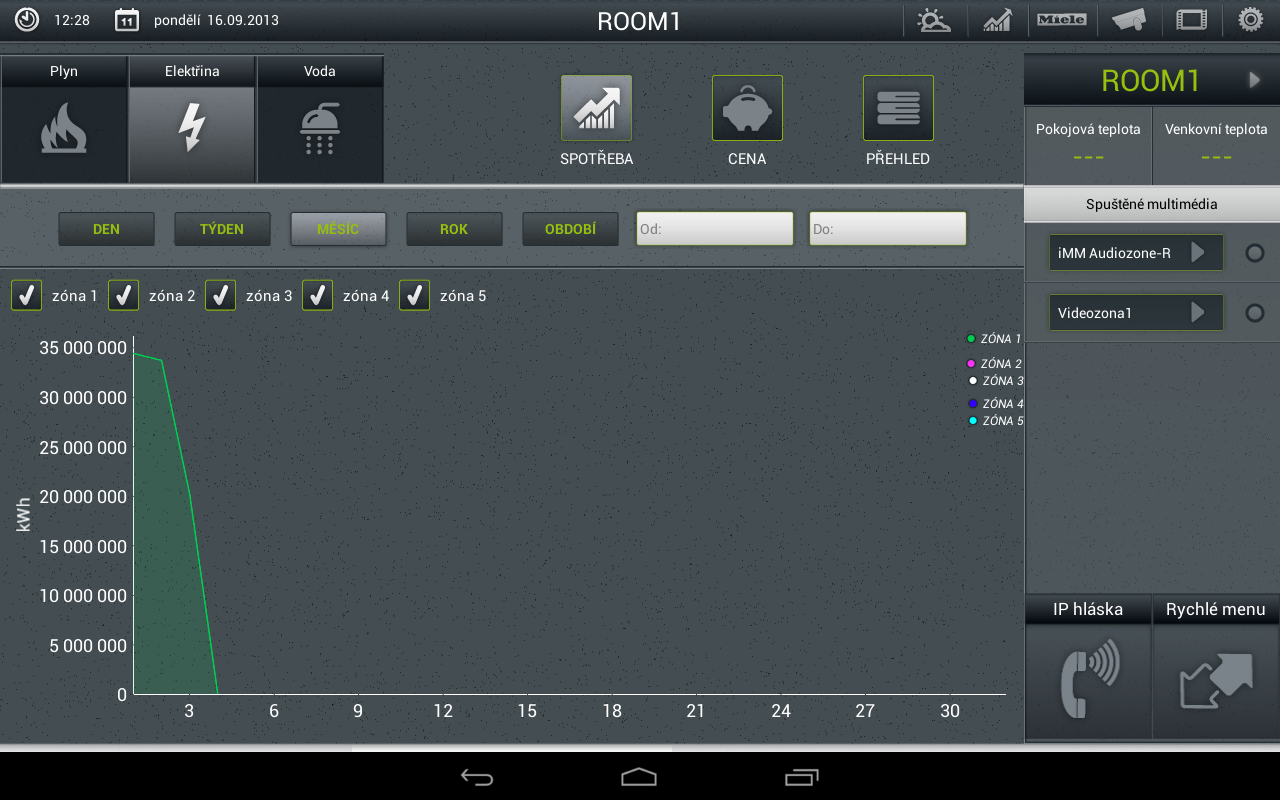Open the Rychlé menu arrows icon
Screen dimensions: 1280x800
pos(1216,680)
